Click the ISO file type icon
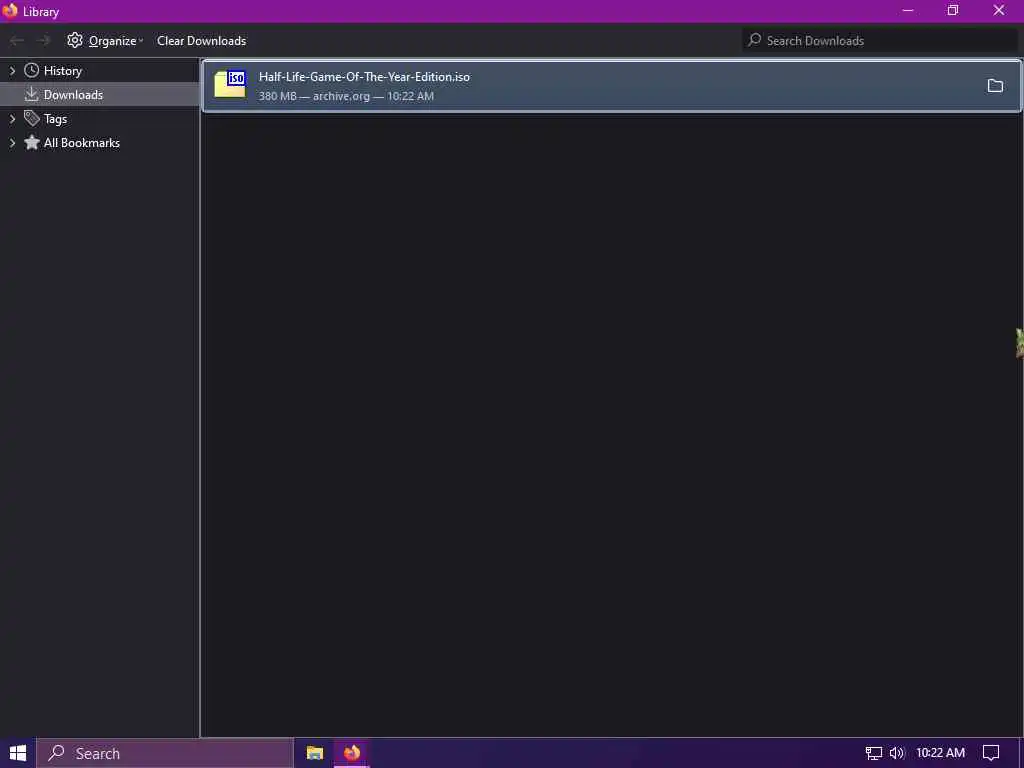 tap(230, 85)
